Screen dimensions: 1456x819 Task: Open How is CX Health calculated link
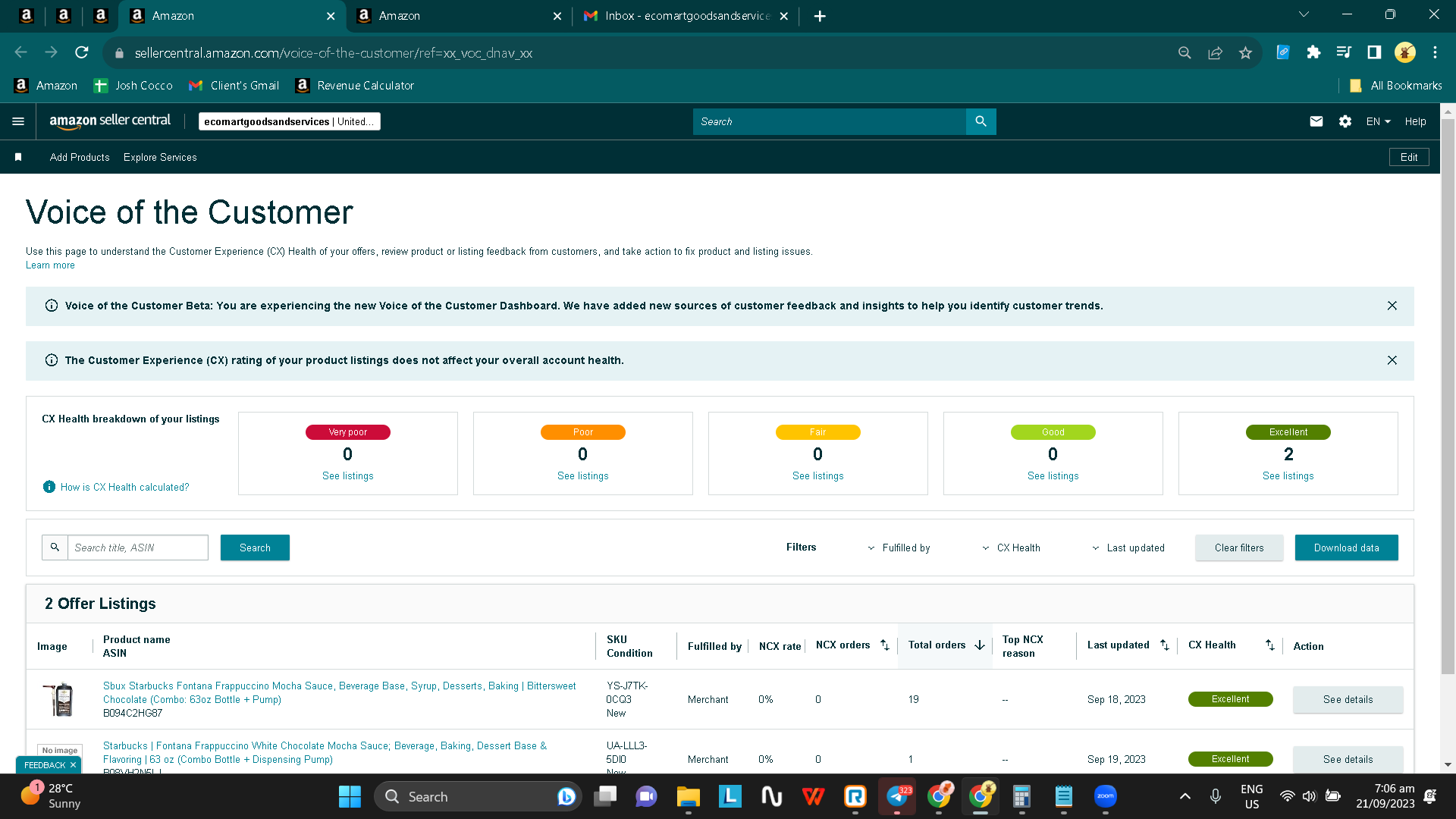tap(125, 487)
